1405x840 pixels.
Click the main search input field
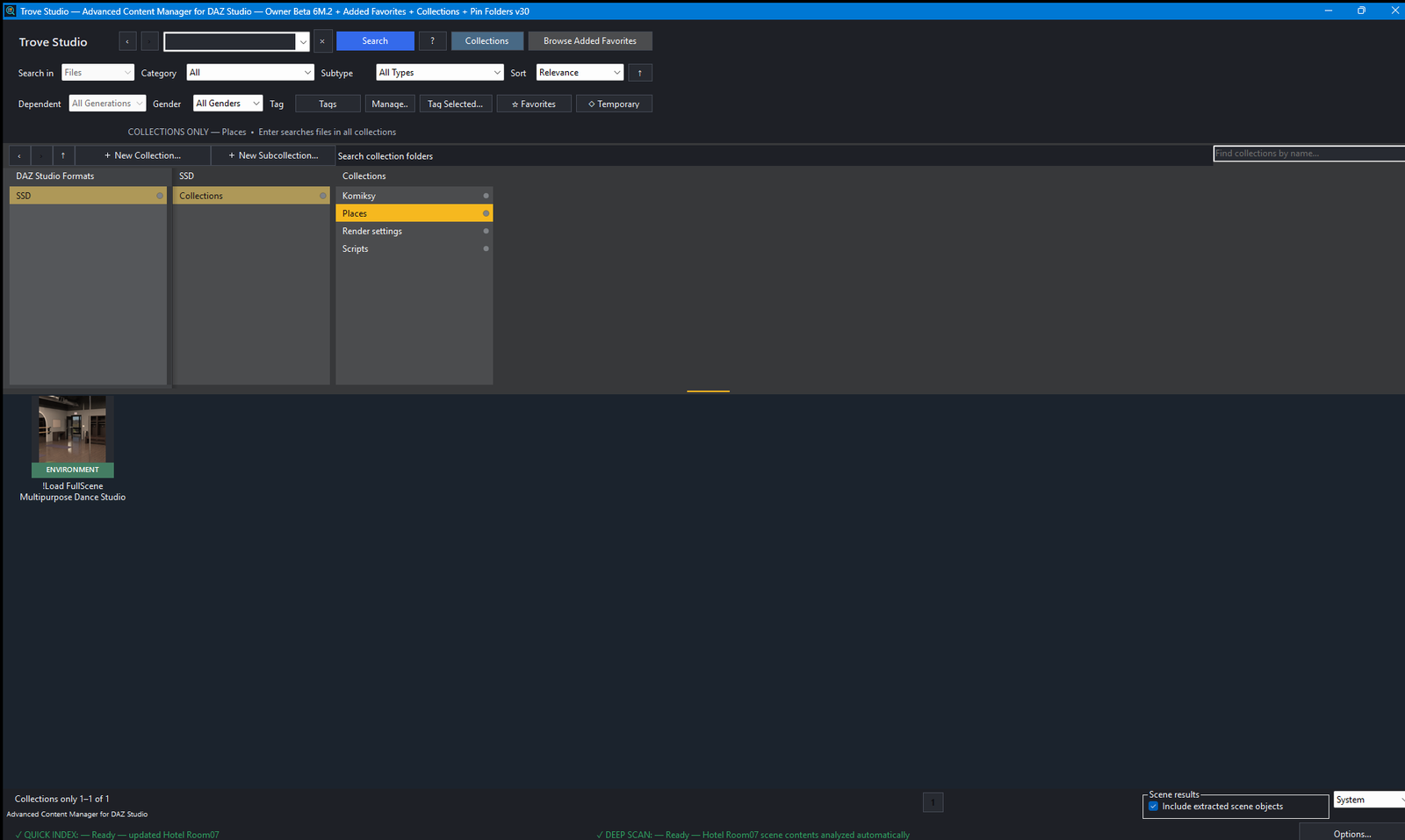coord(230,41)
